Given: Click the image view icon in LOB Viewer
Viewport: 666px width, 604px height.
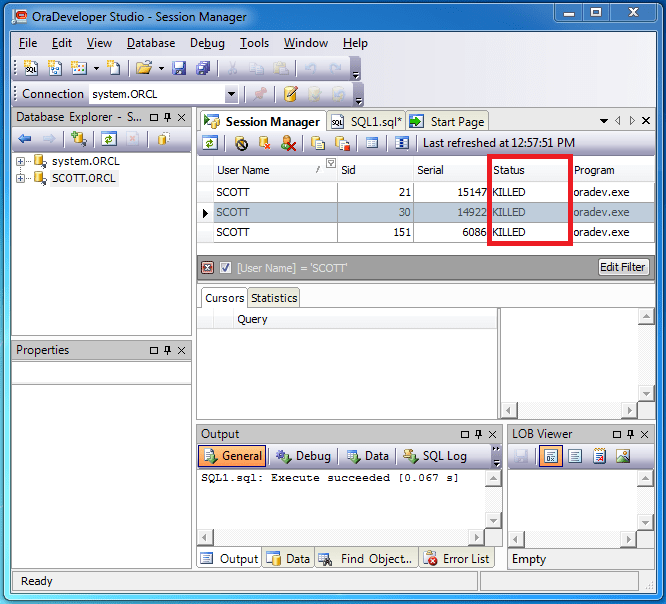Looking at the screenshot, I should (x=623, y=457).
